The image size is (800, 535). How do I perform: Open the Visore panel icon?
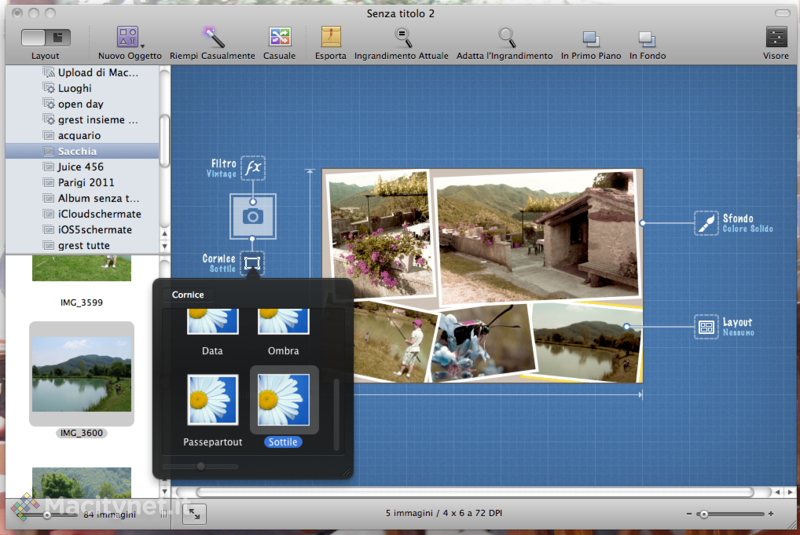pyautogui.click(x=776, y=37)
